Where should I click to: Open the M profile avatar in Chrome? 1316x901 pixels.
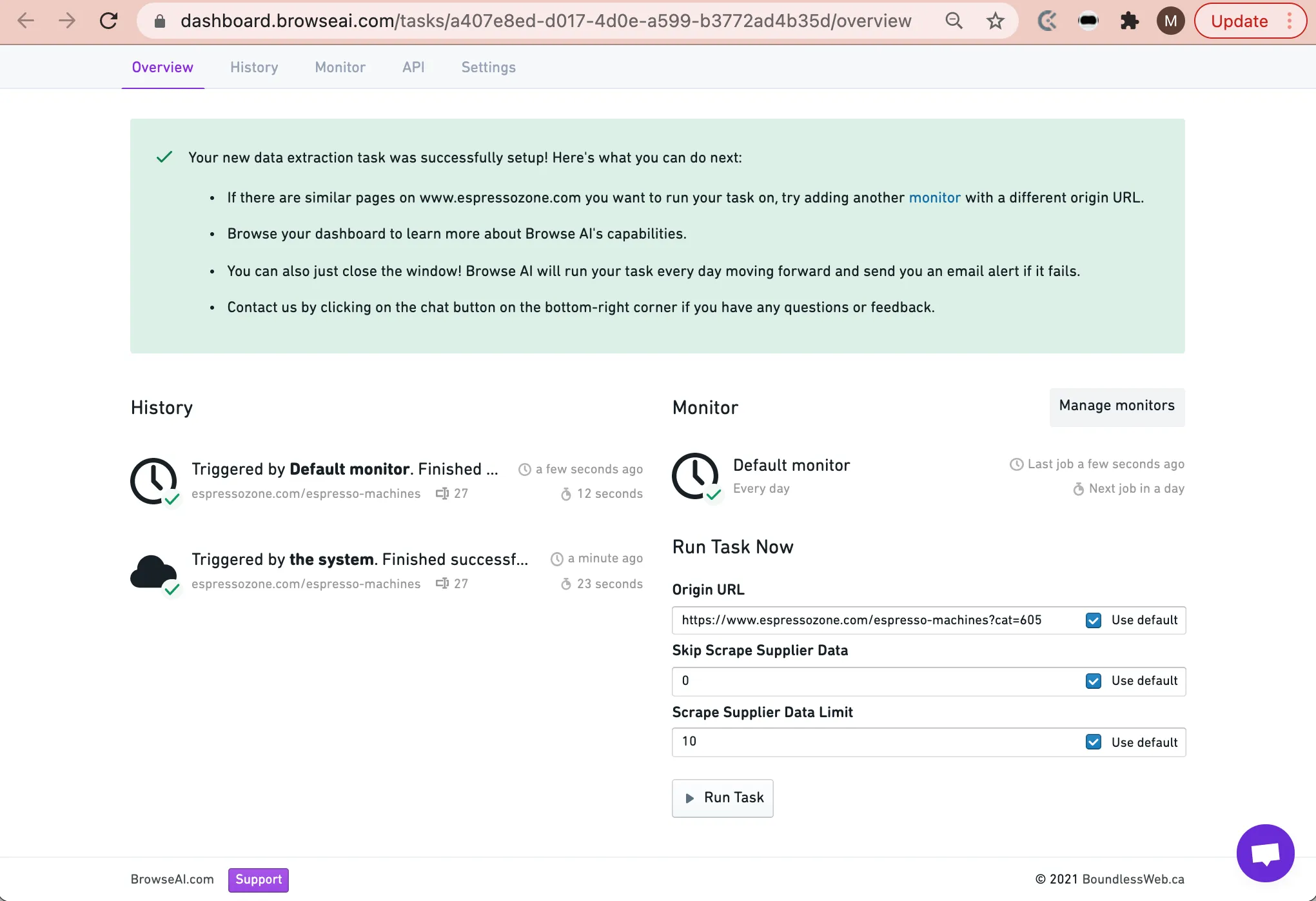(x=1170, y=21)
